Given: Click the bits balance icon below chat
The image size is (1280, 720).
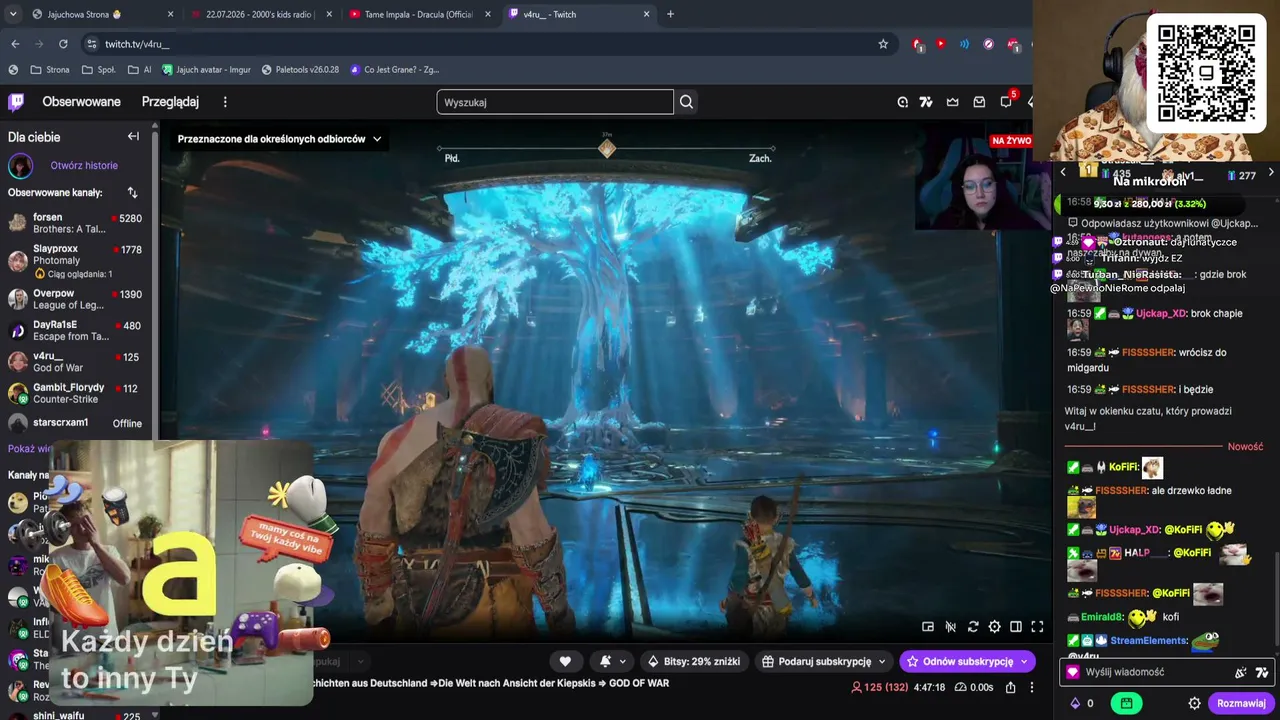Looking at the screenshot, I should click(1075, 703).
